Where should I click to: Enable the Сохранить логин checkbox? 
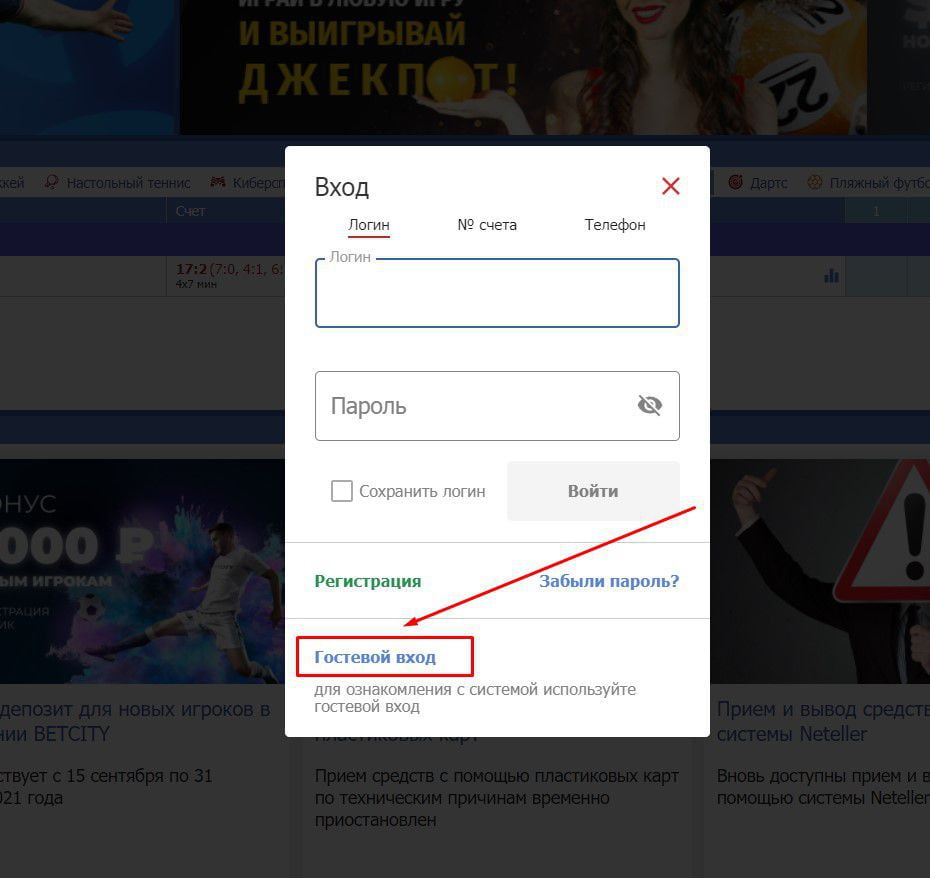pos(342,491)
